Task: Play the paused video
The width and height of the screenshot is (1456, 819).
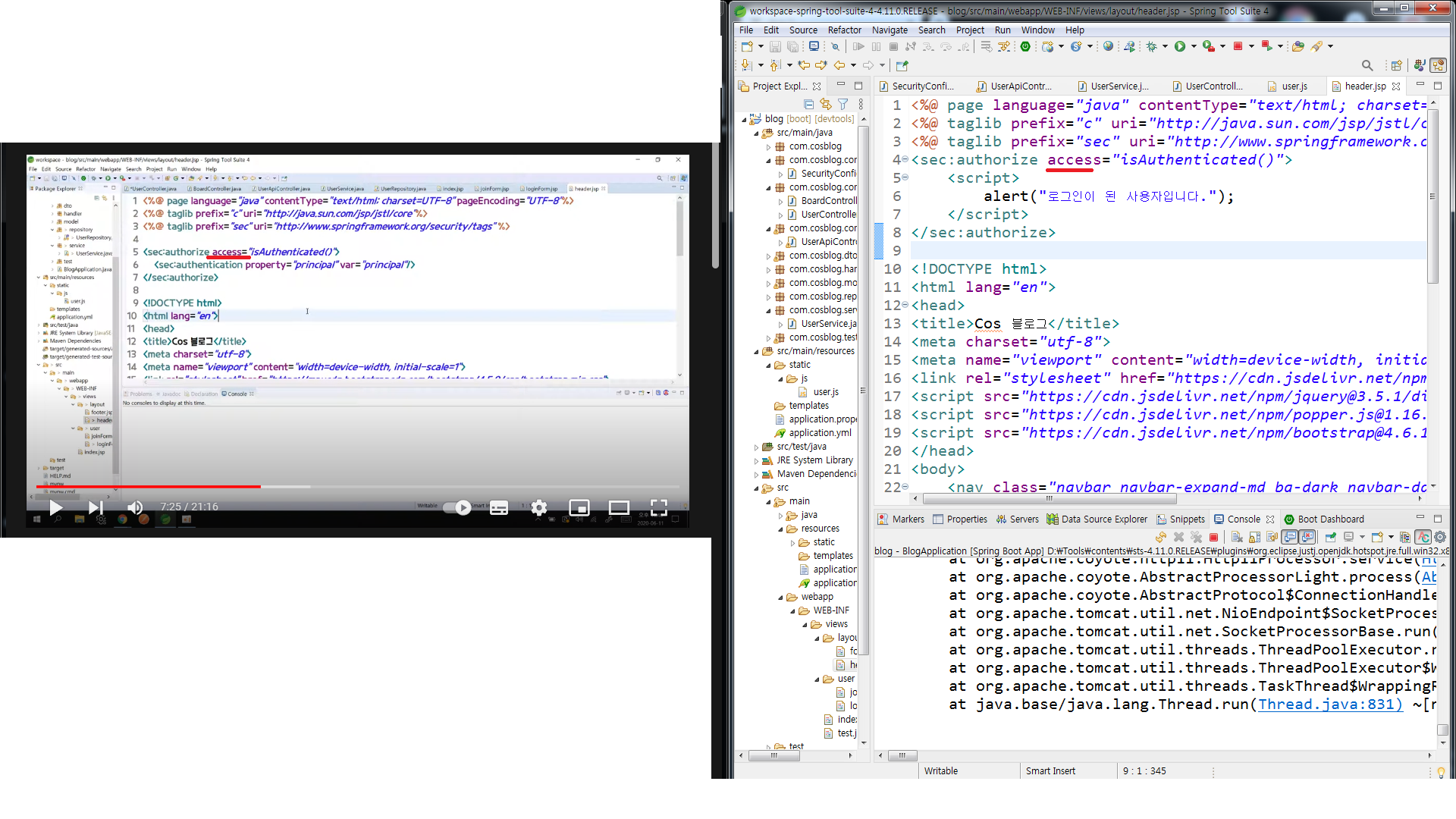Action: [55, 507]
